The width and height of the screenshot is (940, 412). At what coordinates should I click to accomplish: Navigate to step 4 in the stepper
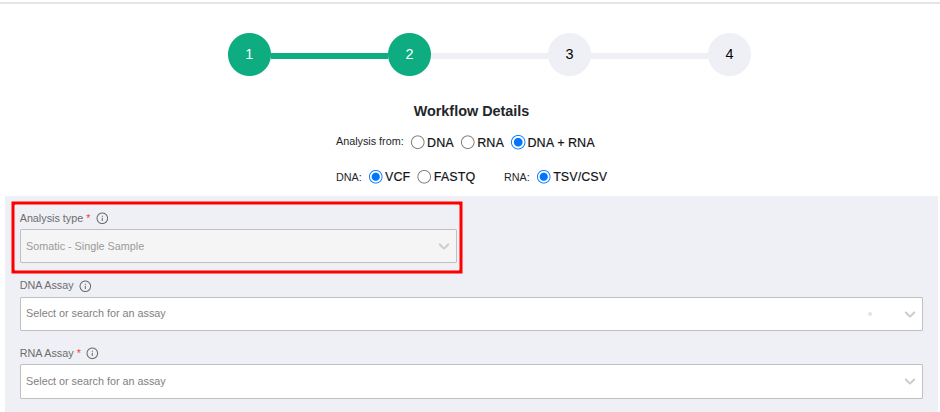click(x=729, y=54)
